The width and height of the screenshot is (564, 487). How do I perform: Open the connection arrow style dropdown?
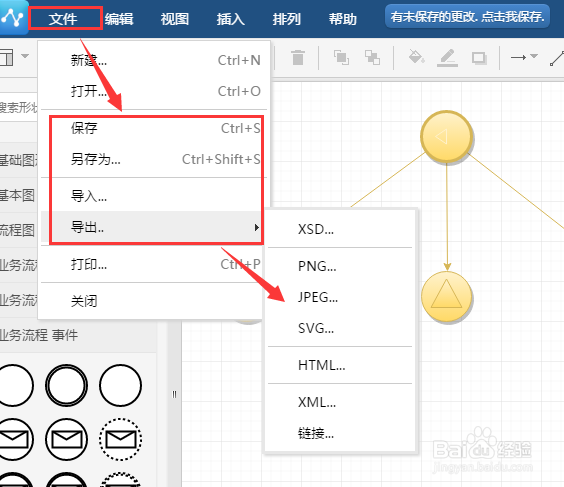[x=524, y=57]
